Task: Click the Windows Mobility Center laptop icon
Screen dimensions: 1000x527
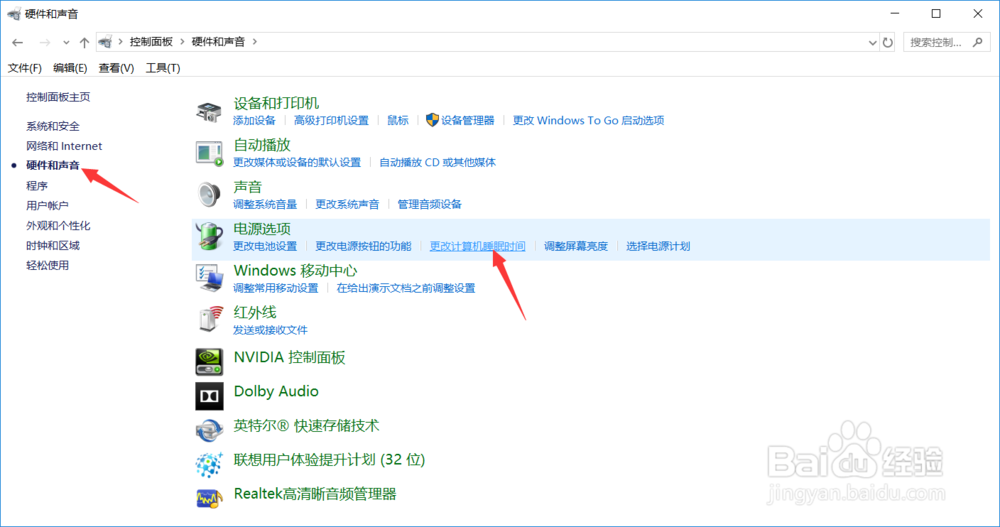Action: 209,279
